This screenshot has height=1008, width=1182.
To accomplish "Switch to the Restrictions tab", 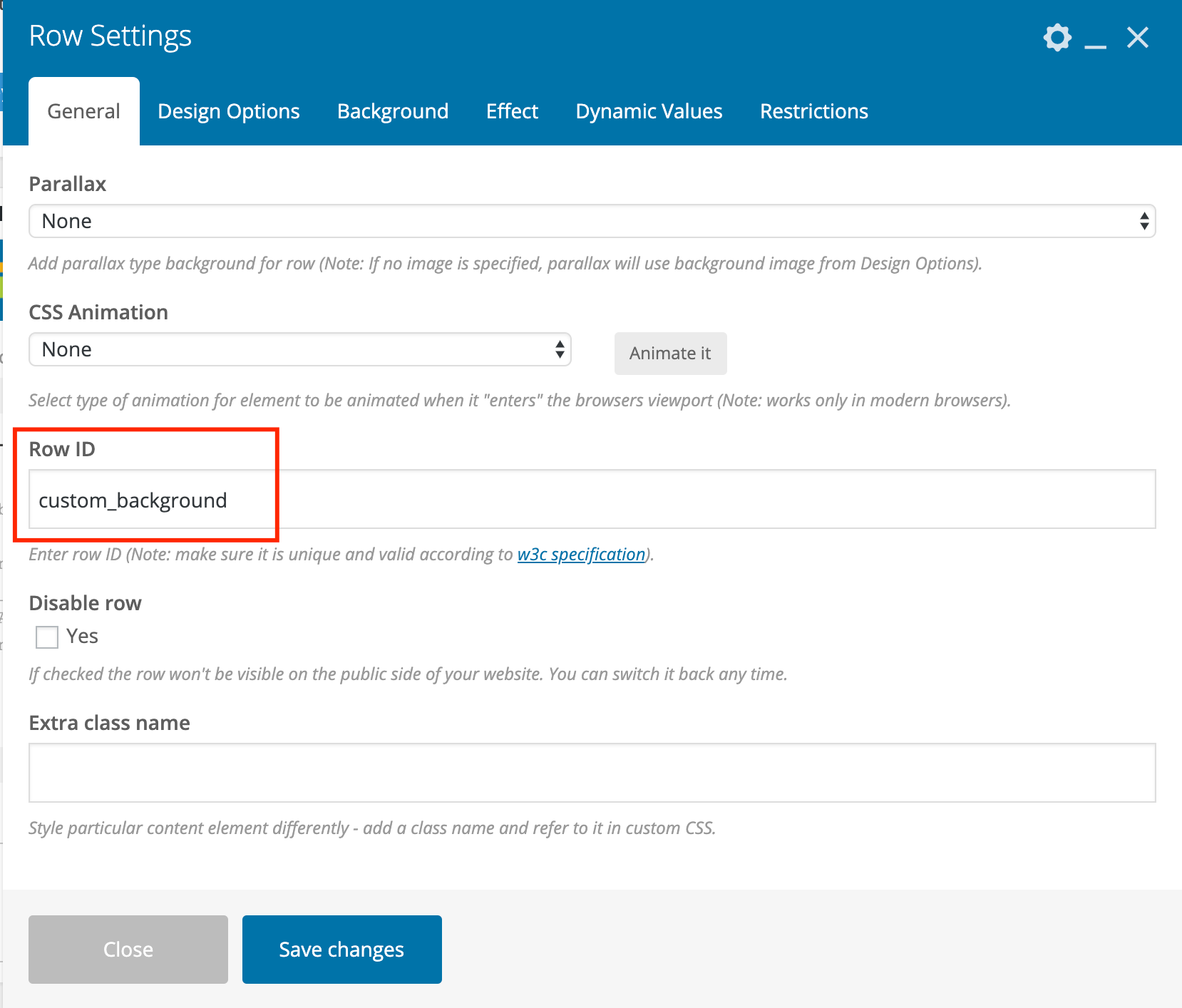I will (813, 111).
